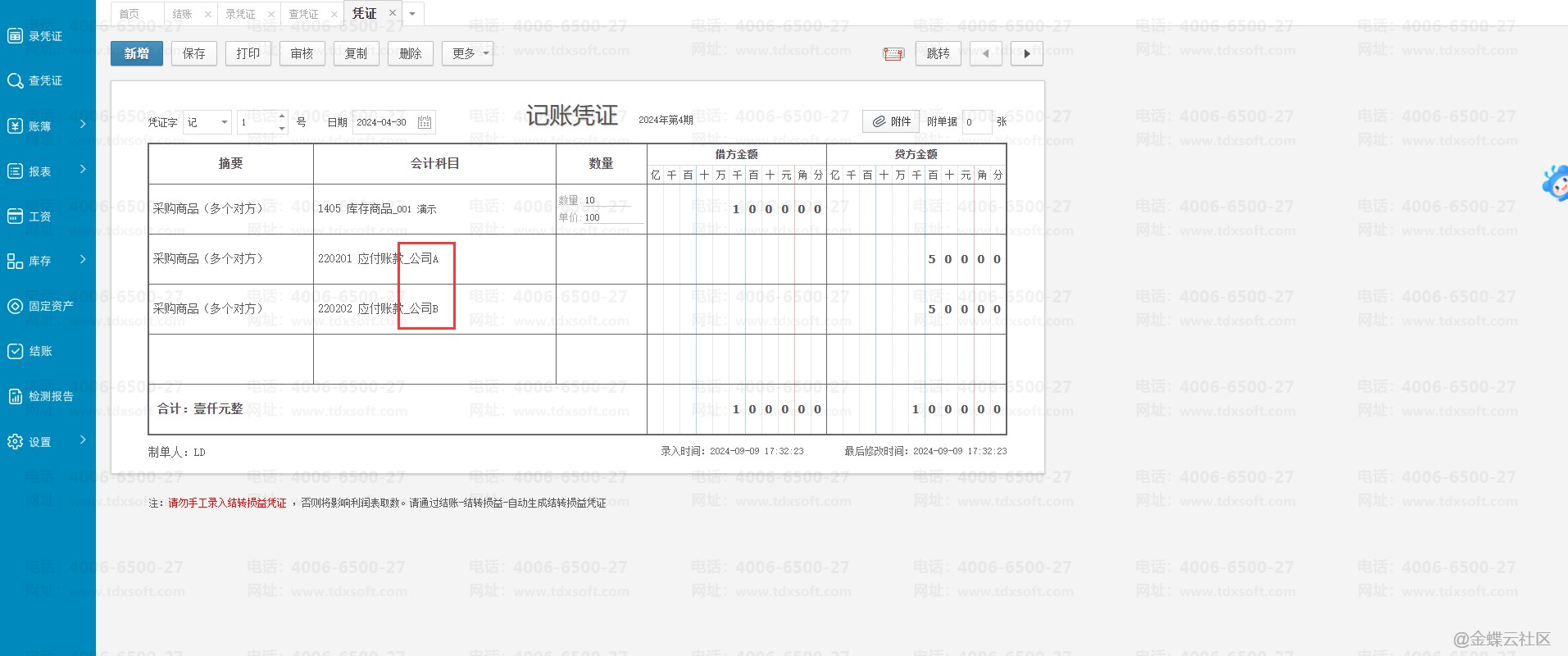Click the 附单据 count input field

[976, 122]
